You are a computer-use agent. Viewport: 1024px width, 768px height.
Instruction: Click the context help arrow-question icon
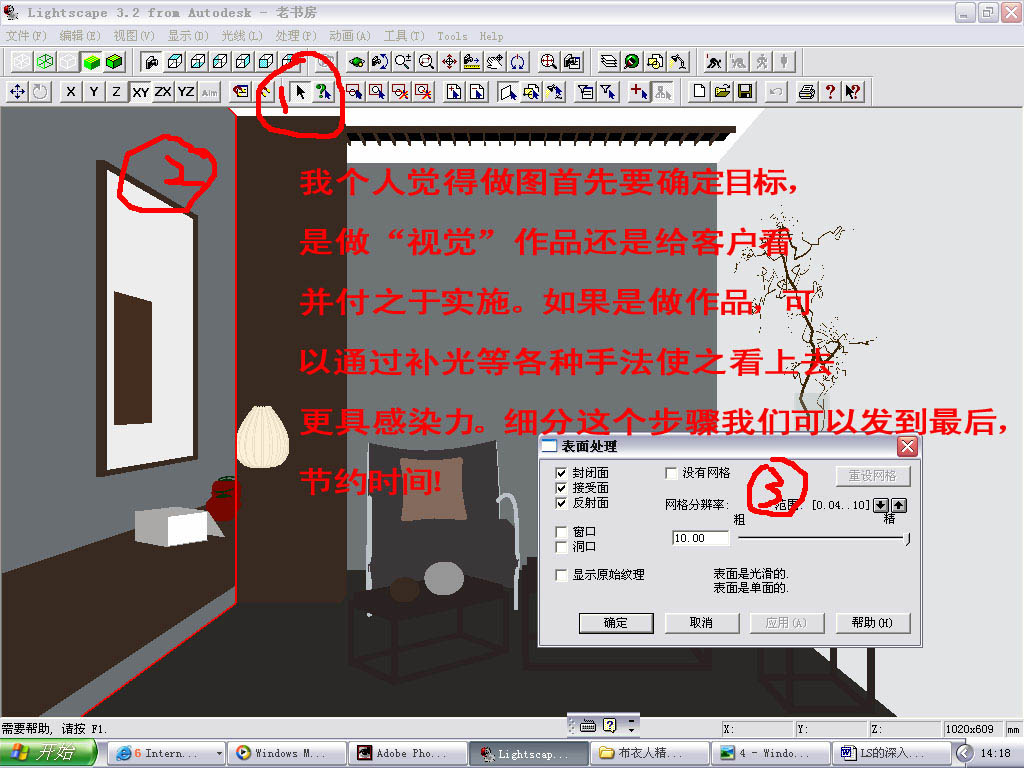[x=853, y=92]
